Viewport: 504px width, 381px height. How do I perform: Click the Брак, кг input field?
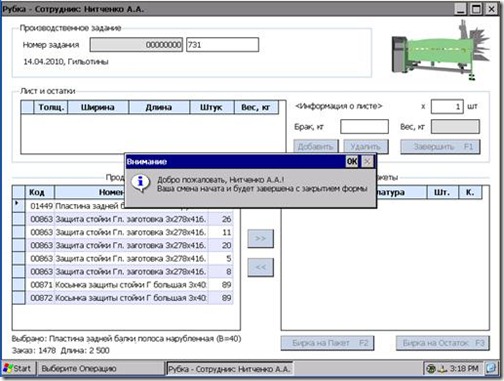364,127
